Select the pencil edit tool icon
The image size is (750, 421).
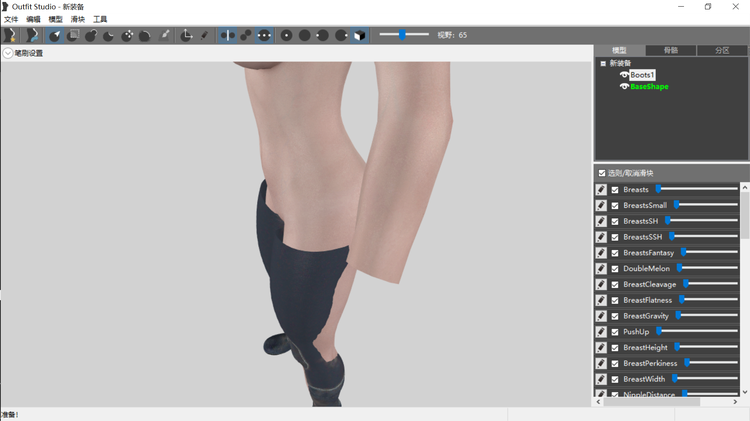pyautogui.click(x=204, y=35)
